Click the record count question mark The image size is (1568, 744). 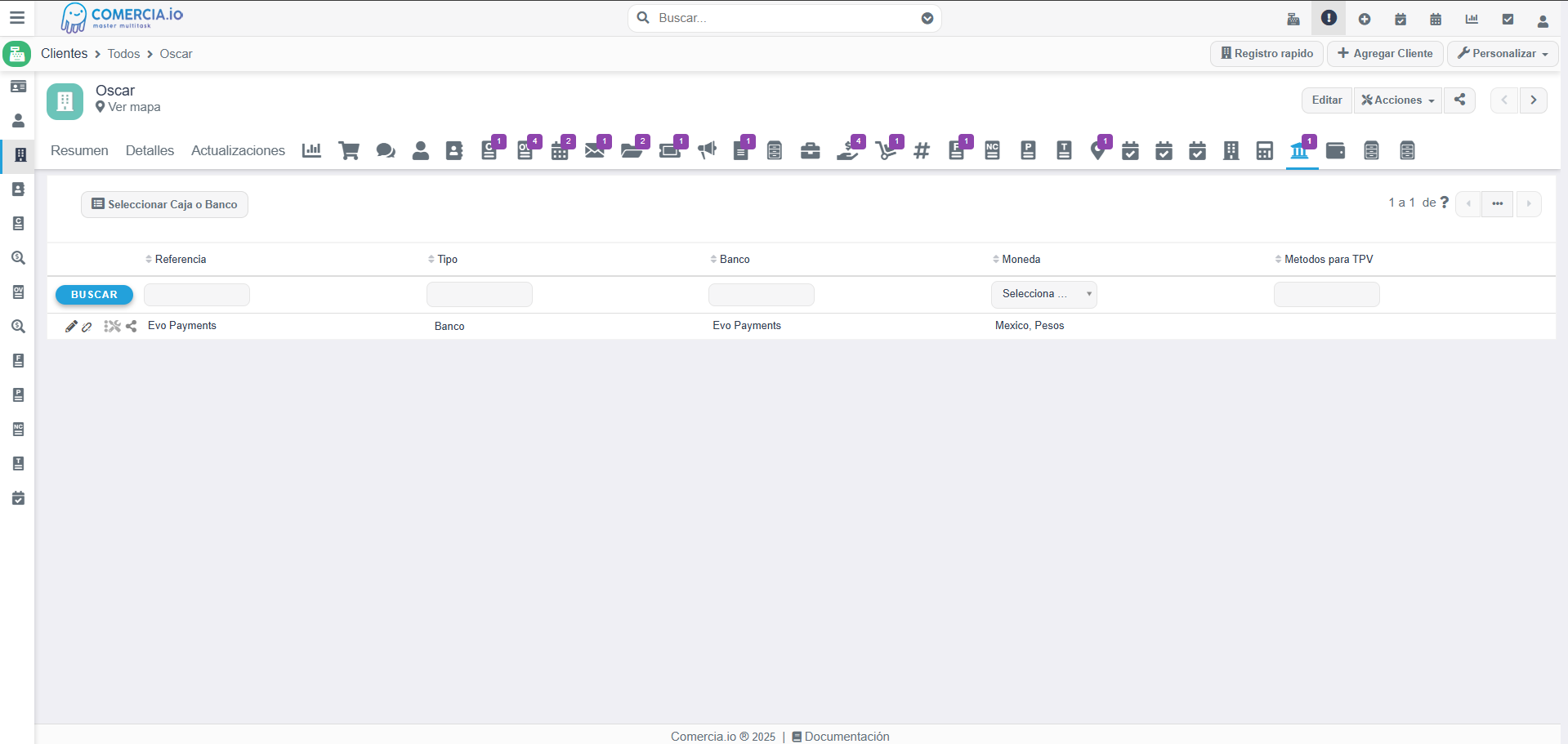(x=1445, y=202)
